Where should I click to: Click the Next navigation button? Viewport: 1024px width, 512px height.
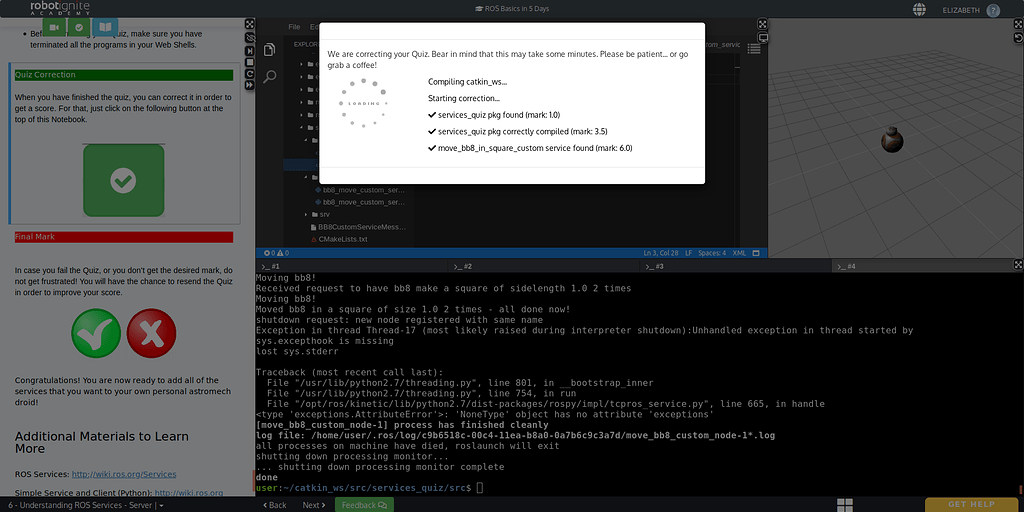click(314, 505)
